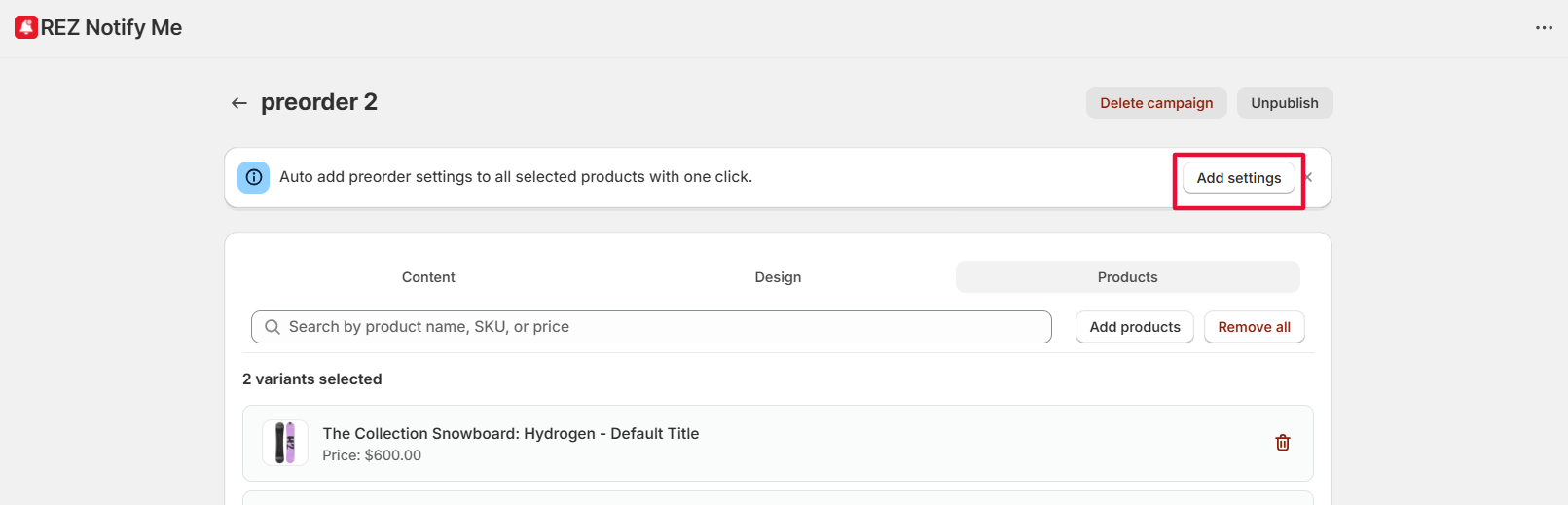Viewport: 1568px width, 505px height.
Task: Select The Collection Snowboard: Hydrogen product title
Action: click(510, 433)
